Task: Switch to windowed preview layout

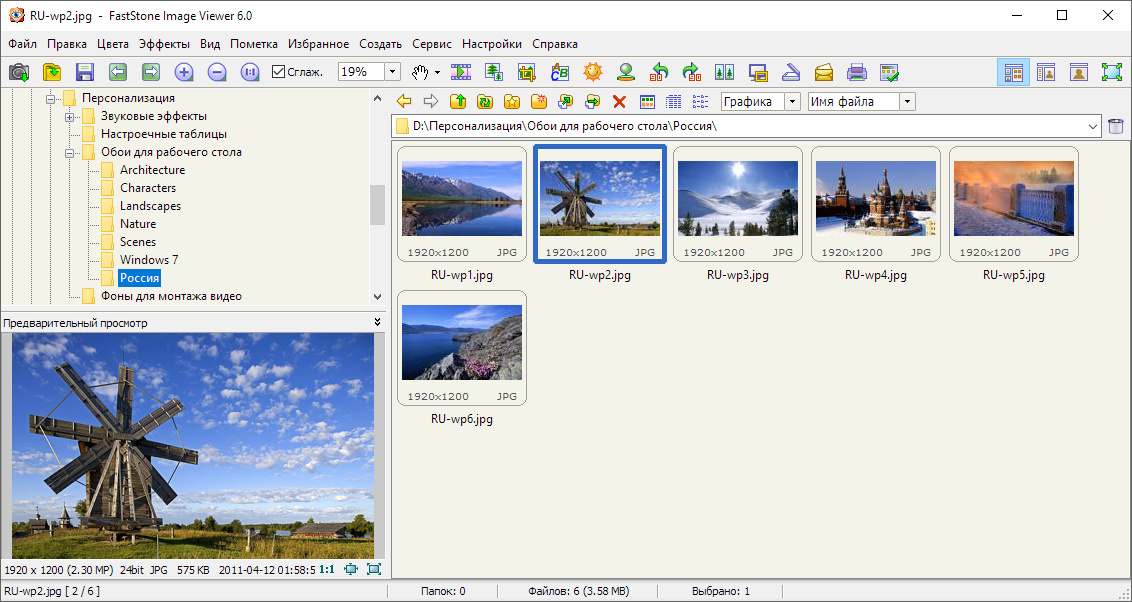Action: click(1046, 71)
